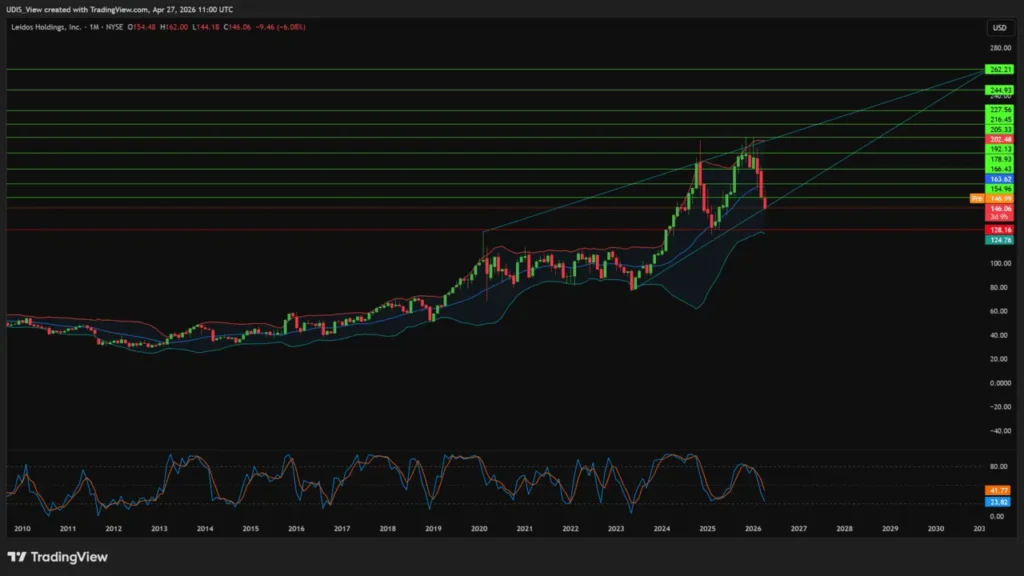
Task: Click the orange Pre 146.99 pre-market label
Action: pos(992,198)
